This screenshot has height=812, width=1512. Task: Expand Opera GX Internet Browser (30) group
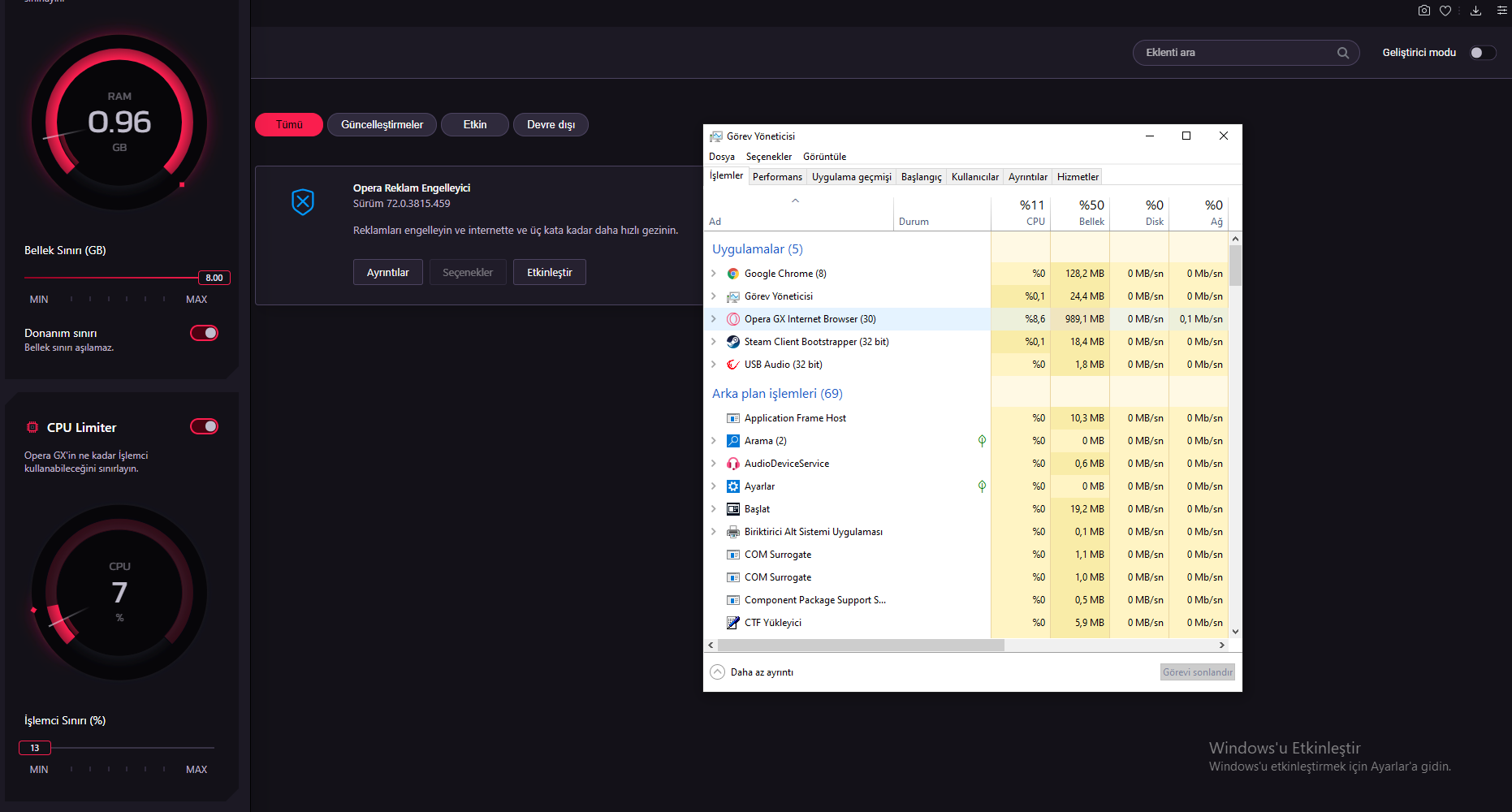pos(714,319)
